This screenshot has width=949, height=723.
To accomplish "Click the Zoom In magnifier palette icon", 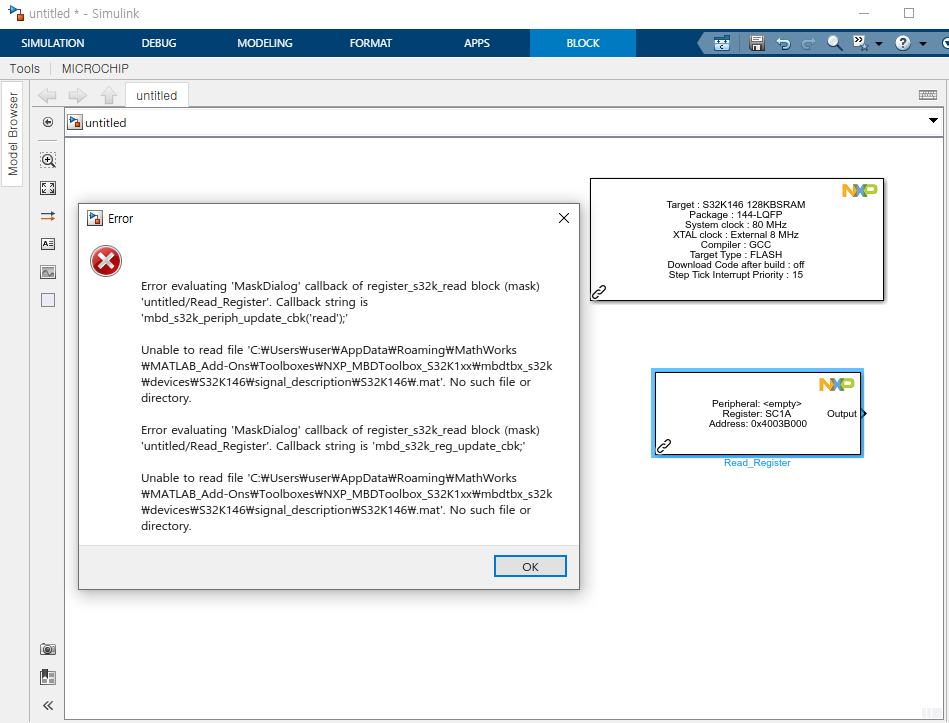I will [x=48, y=160].
